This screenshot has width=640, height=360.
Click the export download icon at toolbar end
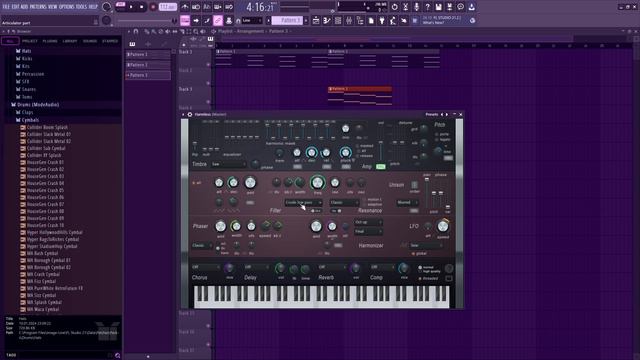tap(471, 7)
